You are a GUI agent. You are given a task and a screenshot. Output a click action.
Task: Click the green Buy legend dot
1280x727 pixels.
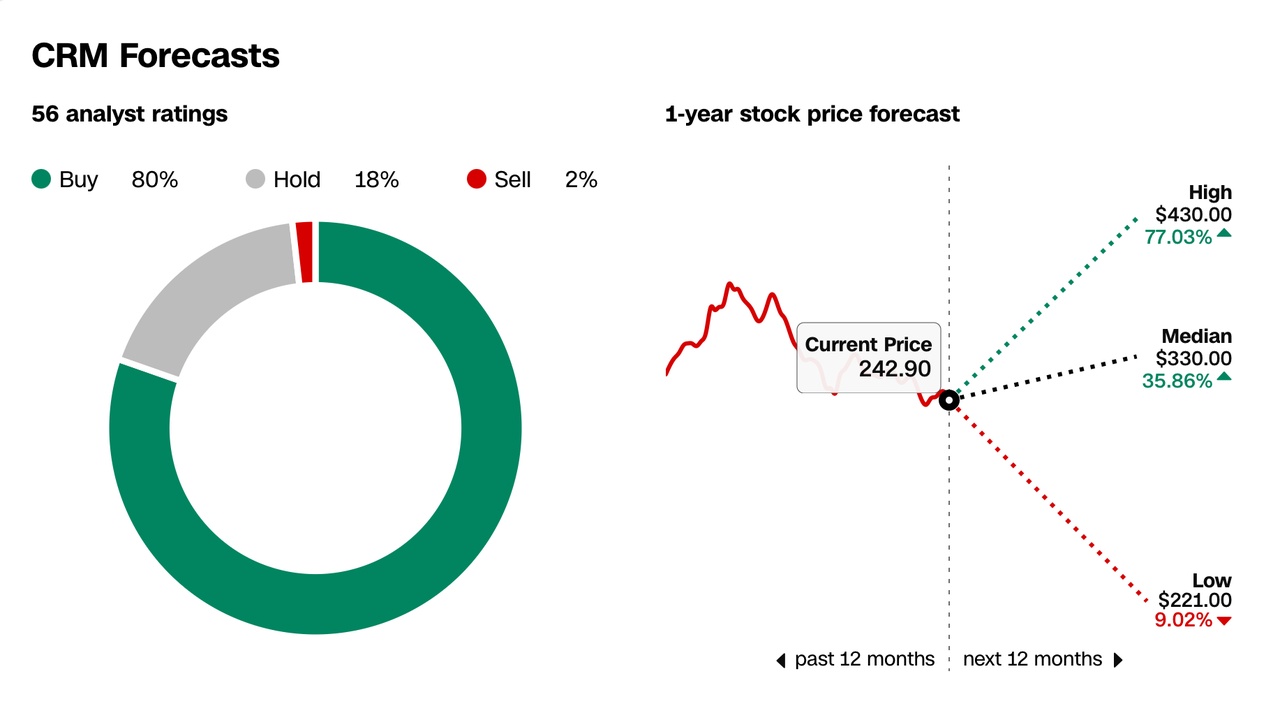point(41,180)
